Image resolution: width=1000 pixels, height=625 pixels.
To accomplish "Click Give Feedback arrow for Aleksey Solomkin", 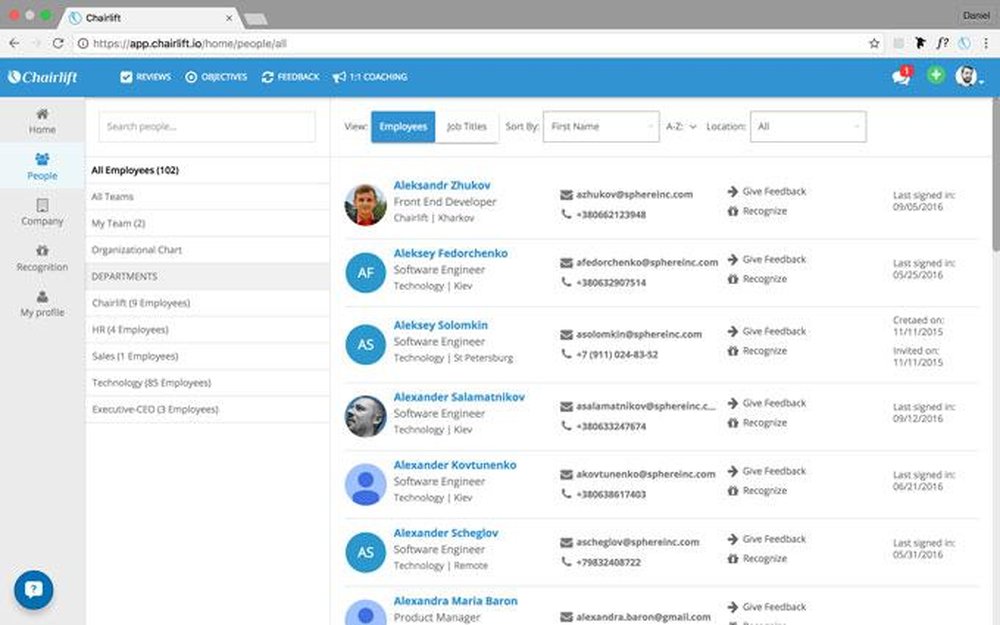I will click(732, 331).
